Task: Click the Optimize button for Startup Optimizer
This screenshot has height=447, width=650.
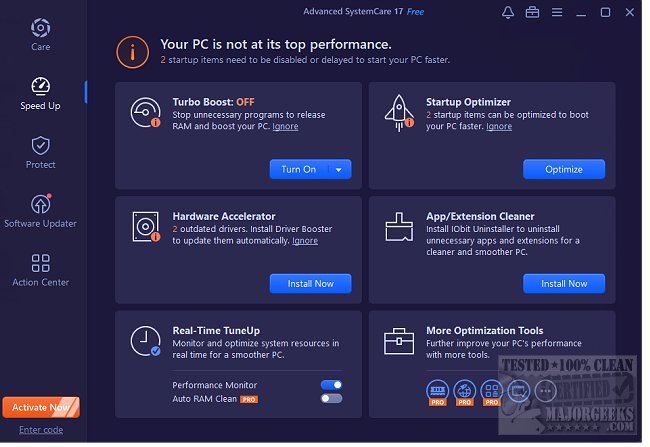Action: 564,169
